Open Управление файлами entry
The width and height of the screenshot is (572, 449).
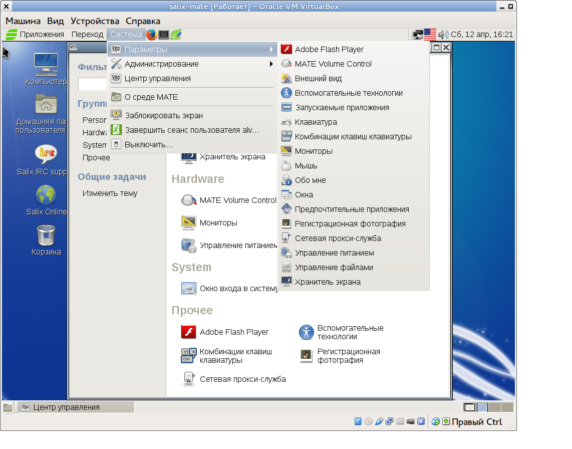pos(354,267)
